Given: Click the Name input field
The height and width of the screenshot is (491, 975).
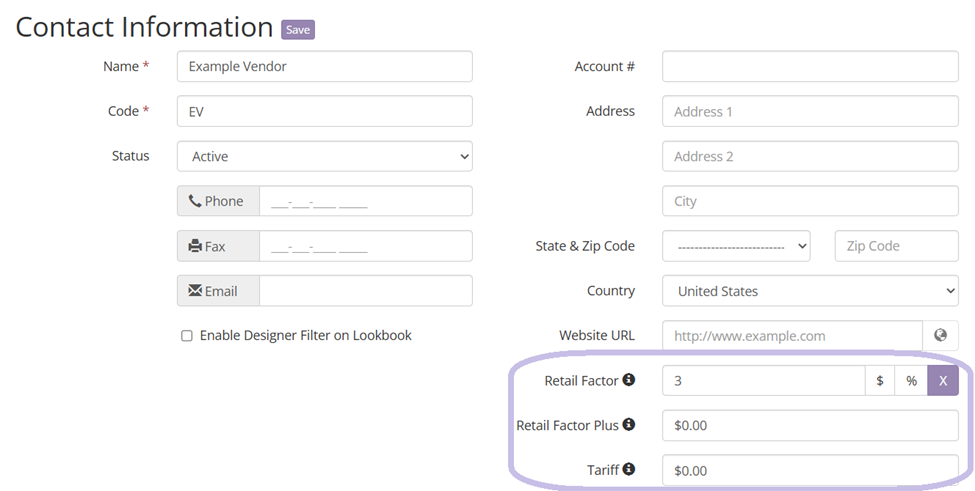Looking at the screenshot, I should pyautogui.click(x=324, y=67).
